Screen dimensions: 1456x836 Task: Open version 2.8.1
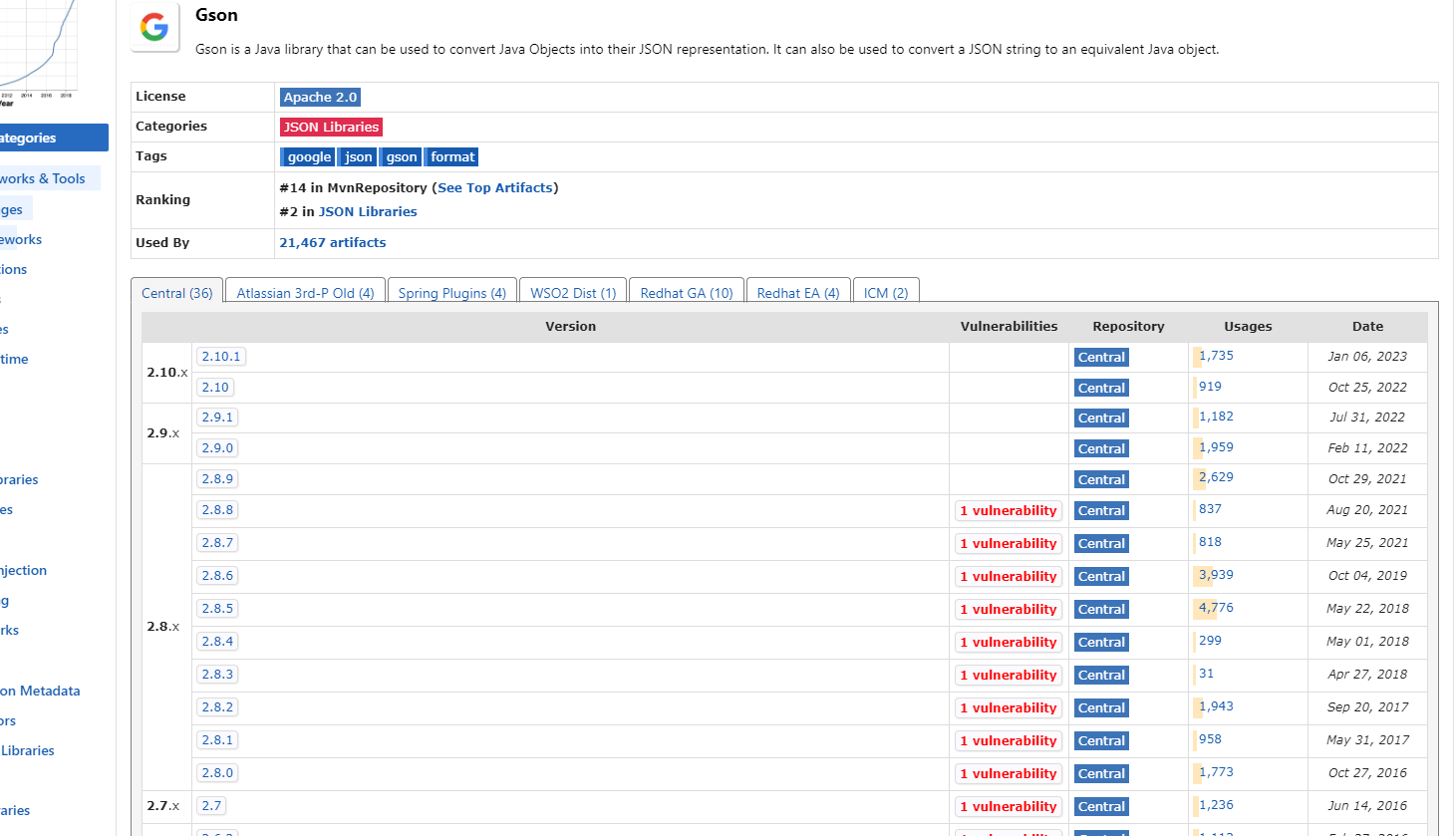coord(217,740)
